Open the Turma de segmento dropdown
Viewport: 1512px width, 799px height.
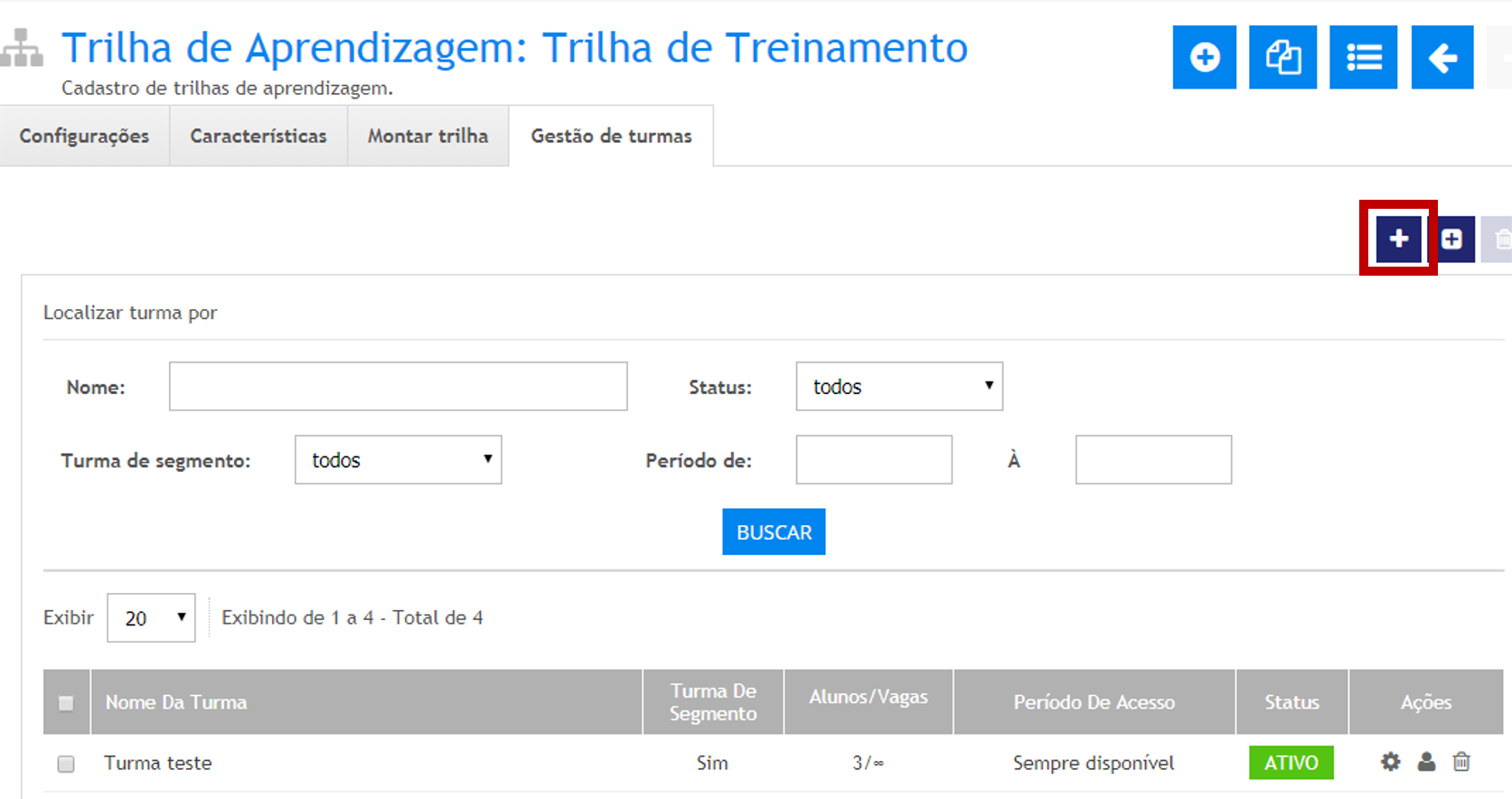(398, 460)
